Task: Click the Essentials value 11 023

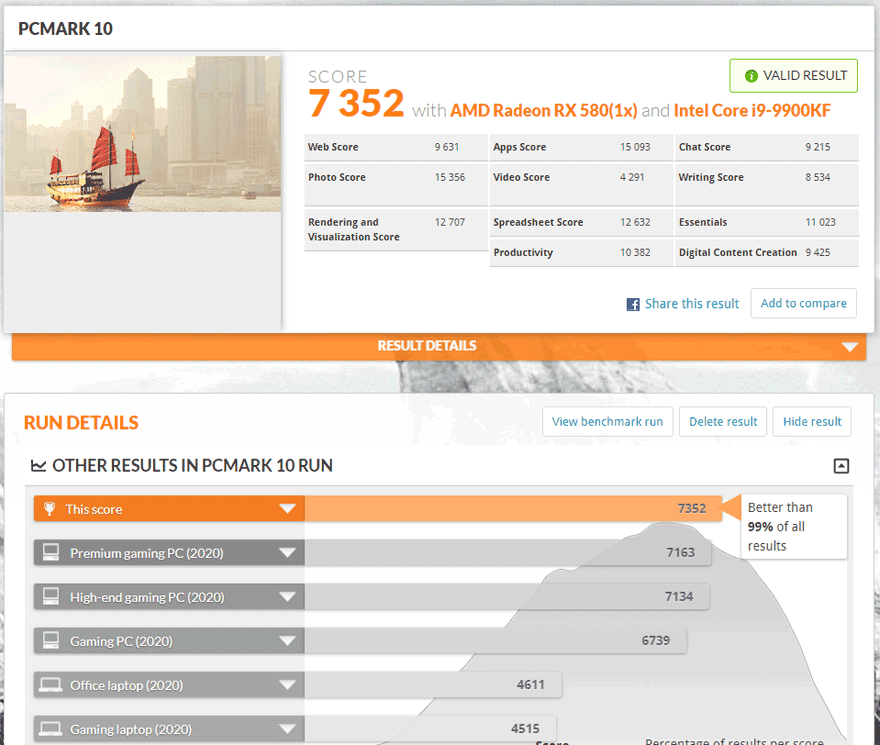Action: pos(821,222)
